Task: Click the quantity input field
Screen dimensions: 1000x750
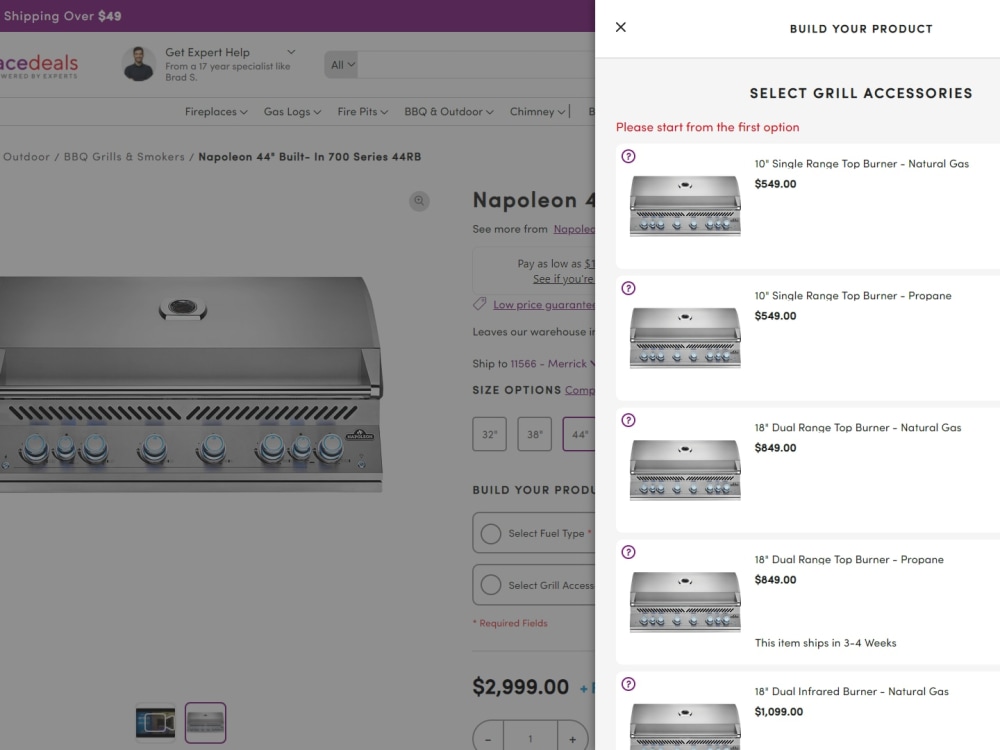Action: pos(530,739)
